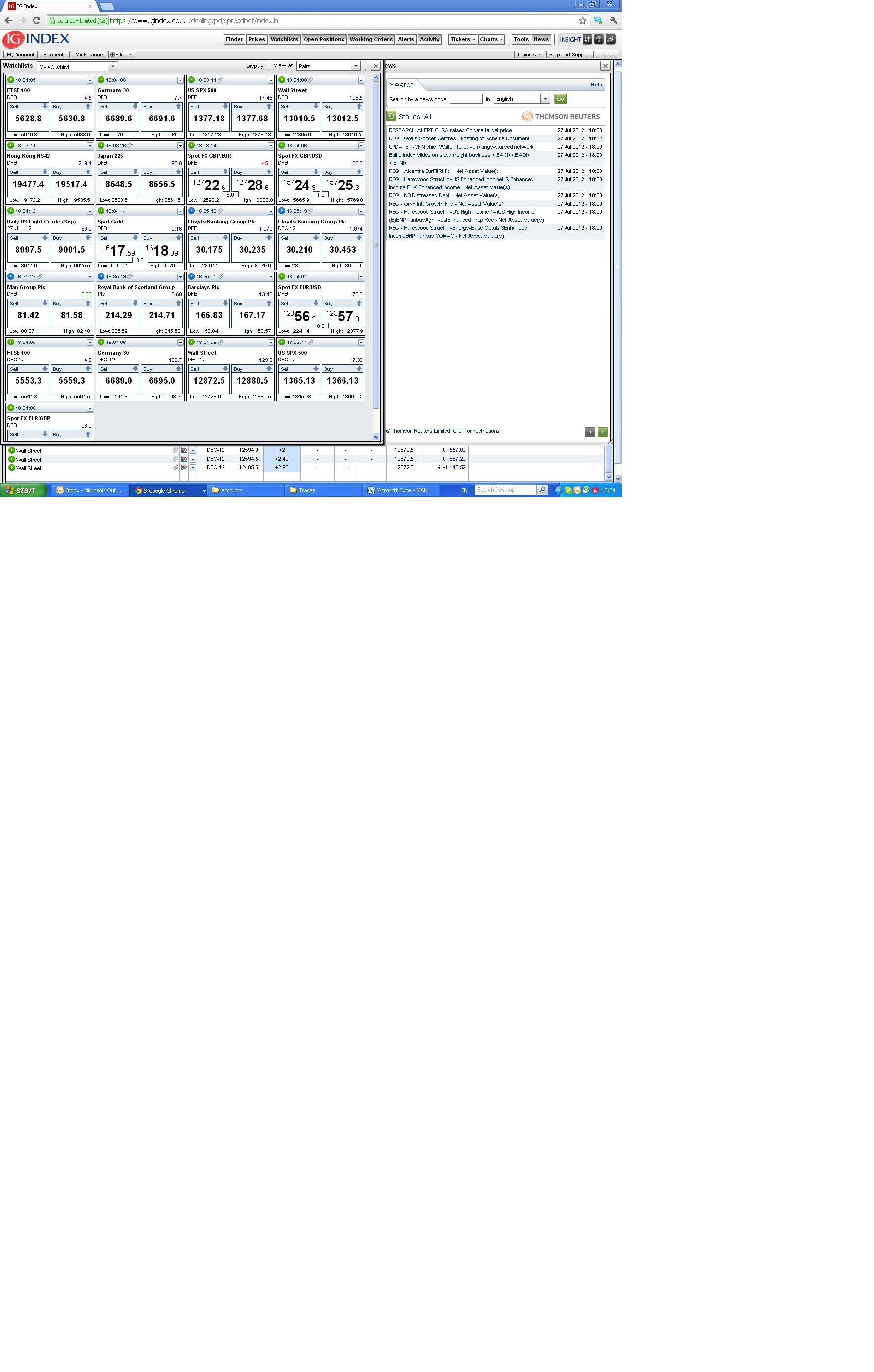Image resolution: width=874 pixels, height=1372 pixels.
Task: Click the green status icon on Germany 30 DFB tile
Action: [101, 80]
